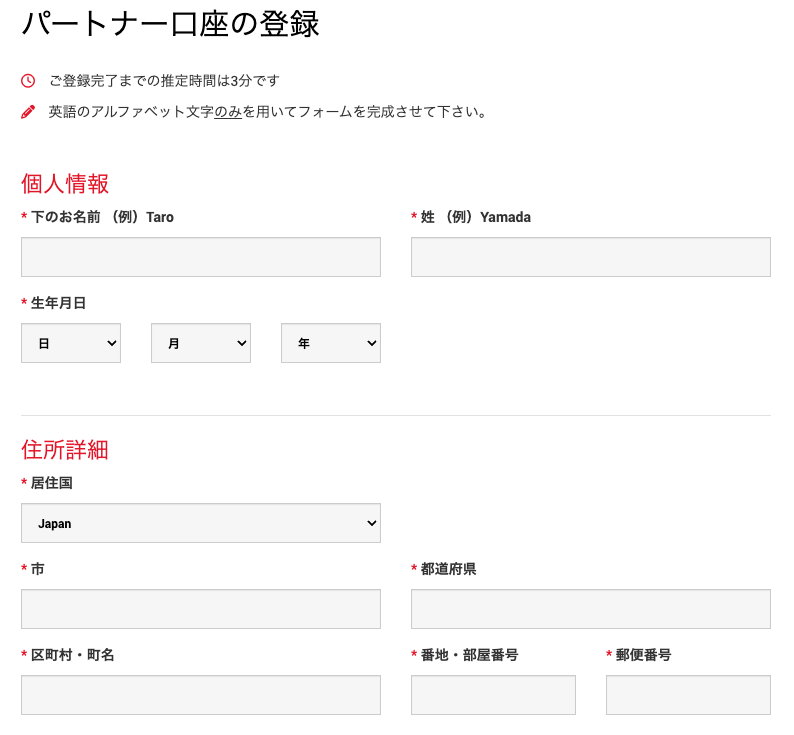
Task: Click the 郵便番号 postal code field
Action: point(688,695)
